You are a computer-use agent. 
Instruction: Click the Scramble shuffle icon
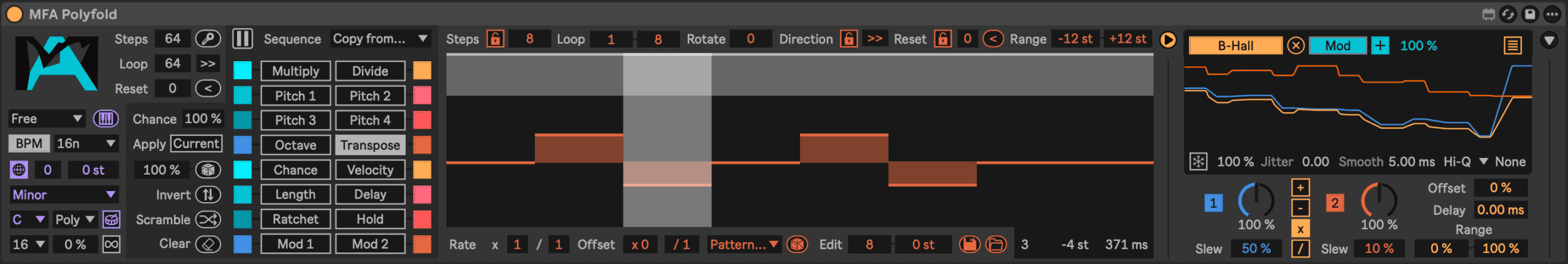click(x=208, y=219)
